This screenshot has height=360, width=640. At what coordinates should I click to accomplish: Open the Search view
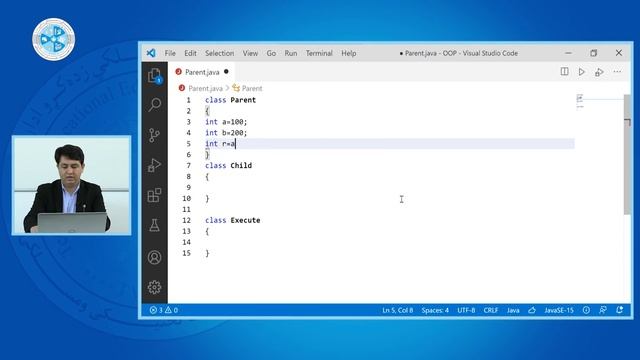pyautogui.click(x=154, y=104)
